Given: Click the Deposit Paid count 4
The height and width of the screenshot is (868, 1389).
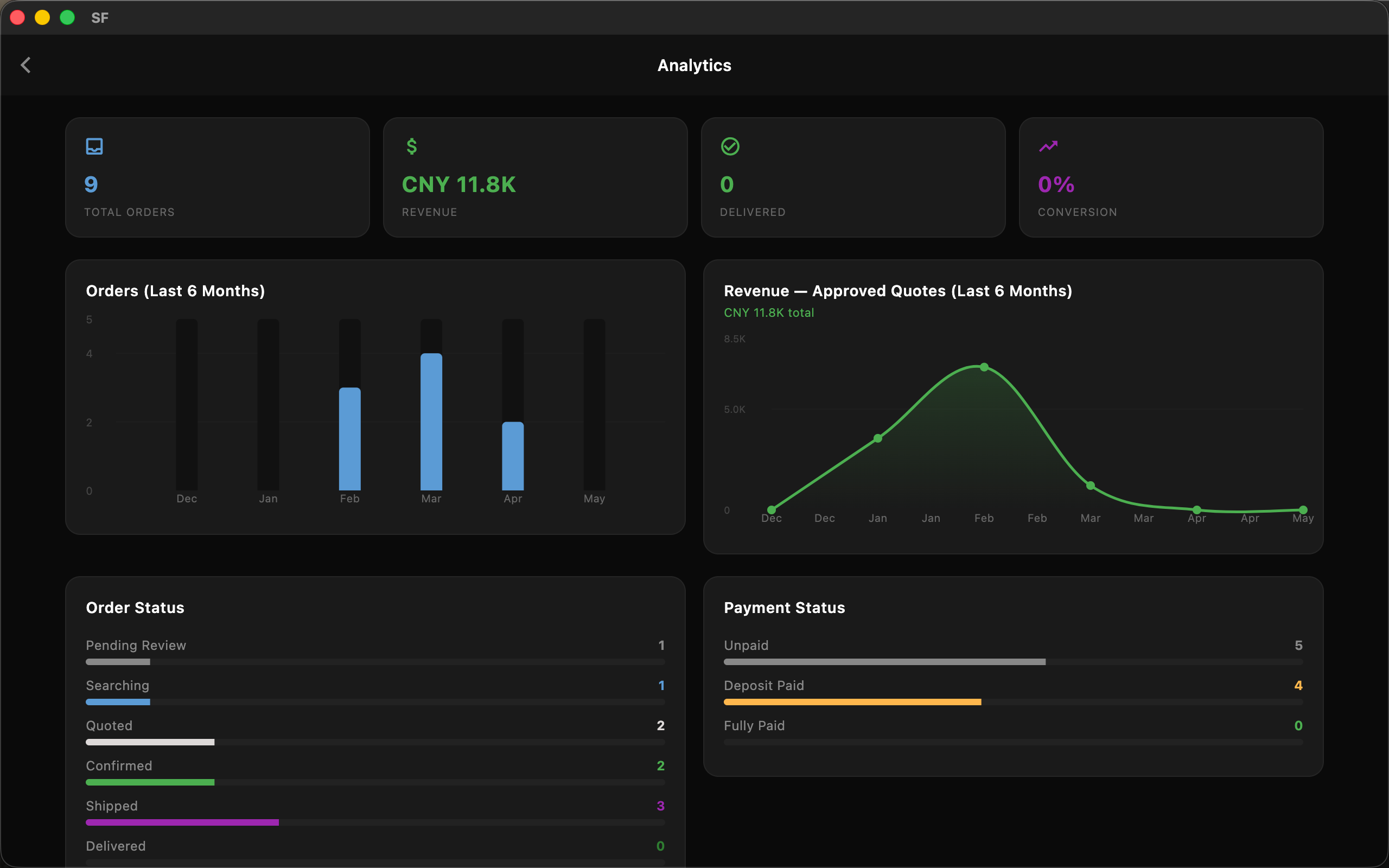Looking at the screenshot, I should 1298,685.
